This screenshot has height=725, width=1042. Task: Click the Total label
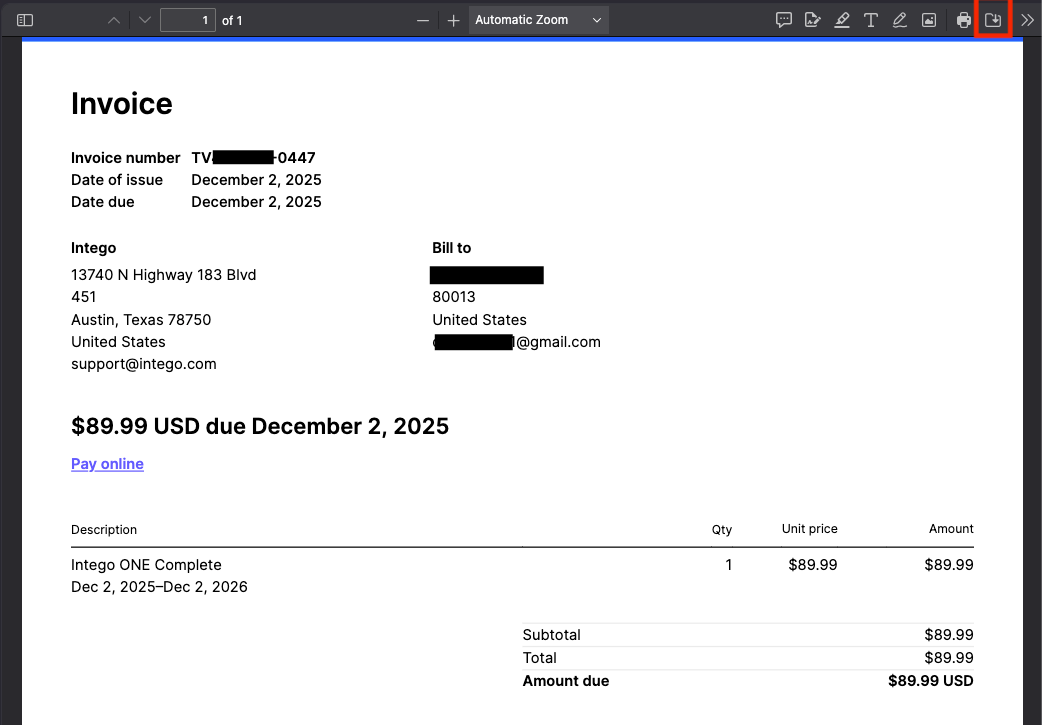(x=540, y=658)
